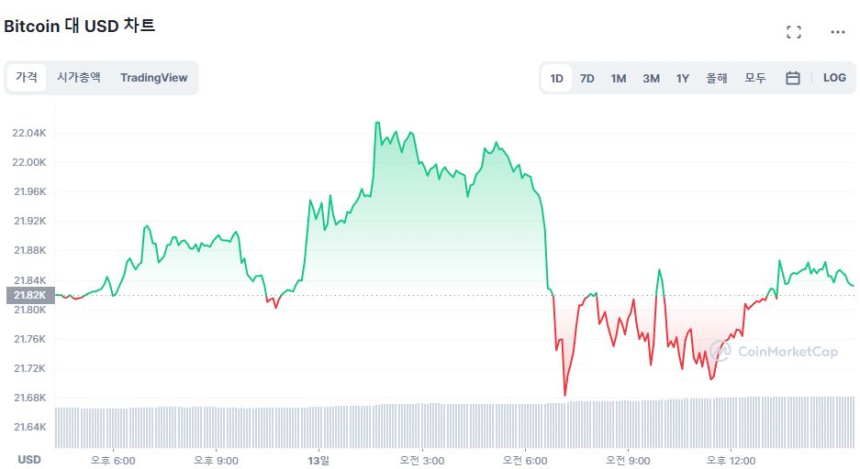Open the calendar date range picker
Image resolution: width=860 pixels, height=469 pixels.
(x=792, y=78)
